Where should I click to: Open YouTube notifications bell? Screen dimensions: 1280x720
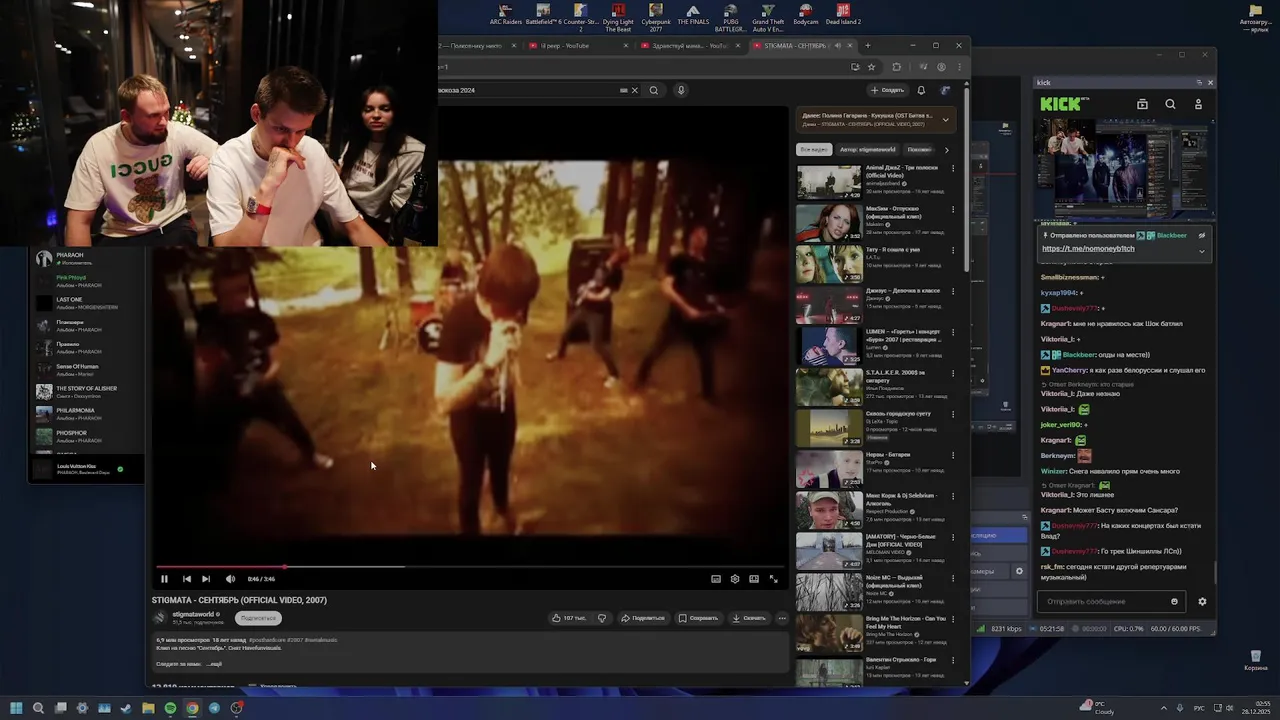coord(921,90)
